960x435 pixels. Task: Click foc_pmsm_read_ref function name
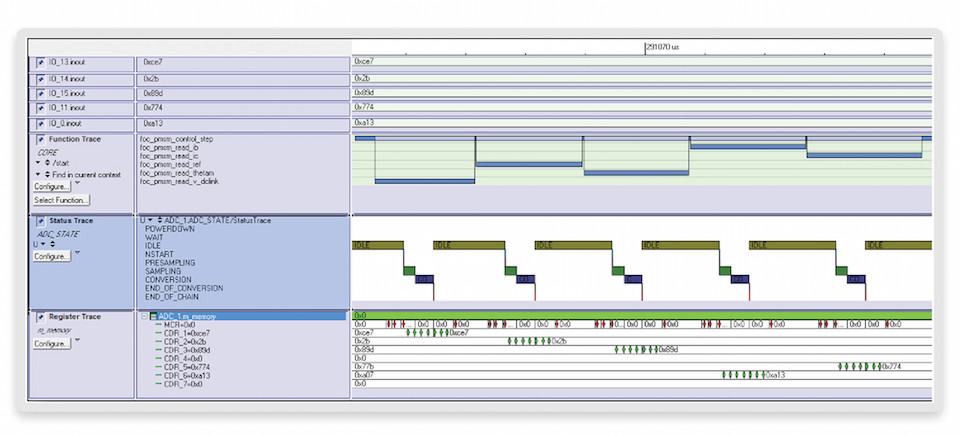pyautogui.click(x=170, y=165)
